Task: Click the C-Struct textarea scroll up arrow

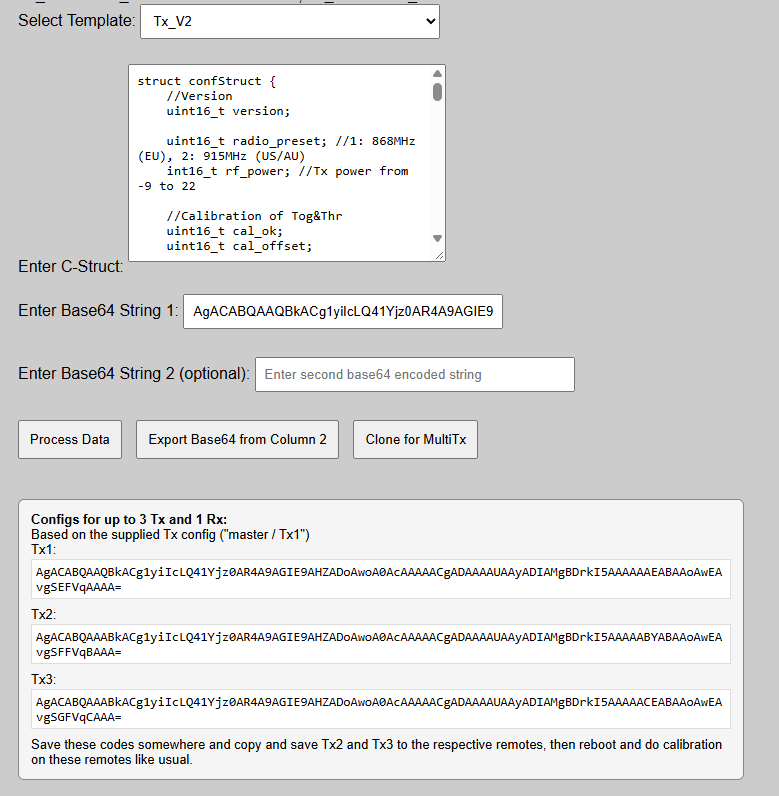Action: pos(437,74)
